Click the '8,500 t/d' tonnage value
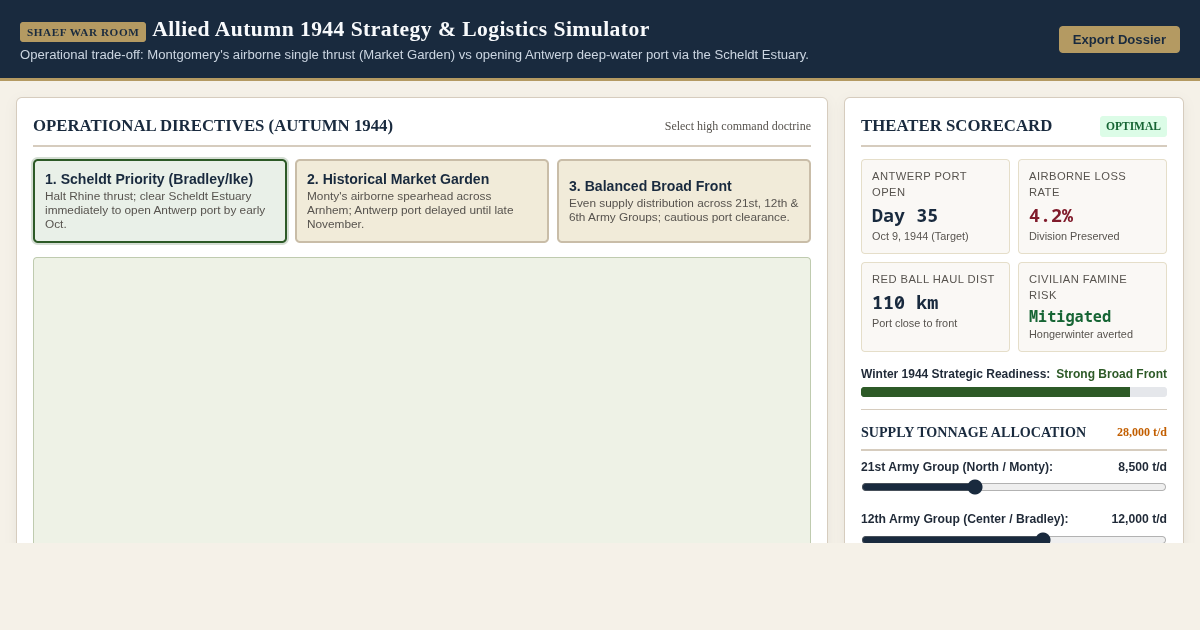This screenshot has width=1200, height=630. (1142, 467)
